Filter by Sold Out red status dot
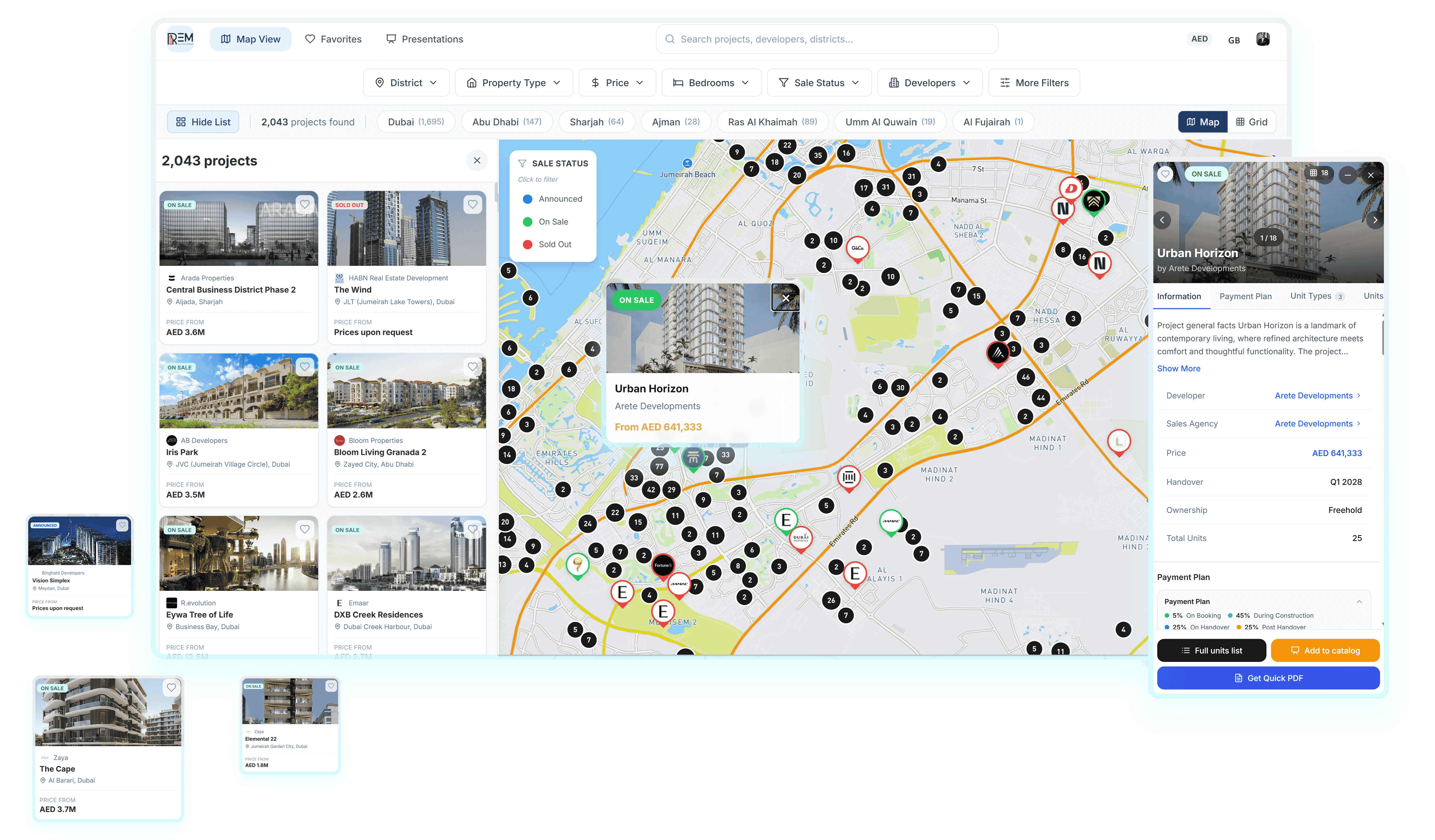The width and height of the screenshot is (1435, 840). pyautogui.click(x=527, y=244)
